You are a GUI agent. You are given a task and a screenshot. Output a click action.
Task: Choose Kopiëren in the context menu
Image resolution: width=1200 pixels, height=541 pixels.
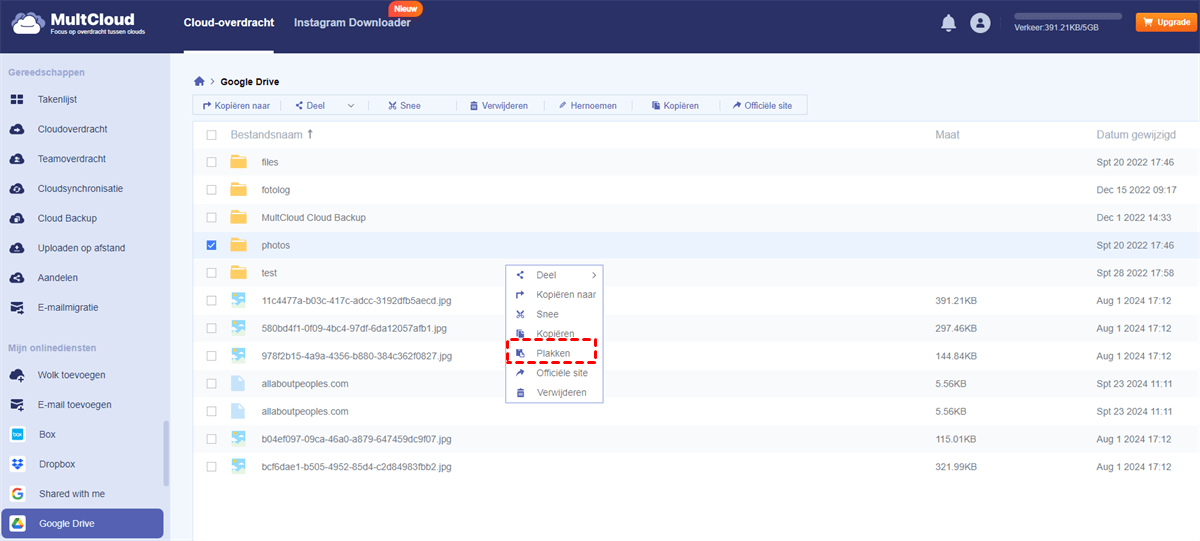(555, 334)
